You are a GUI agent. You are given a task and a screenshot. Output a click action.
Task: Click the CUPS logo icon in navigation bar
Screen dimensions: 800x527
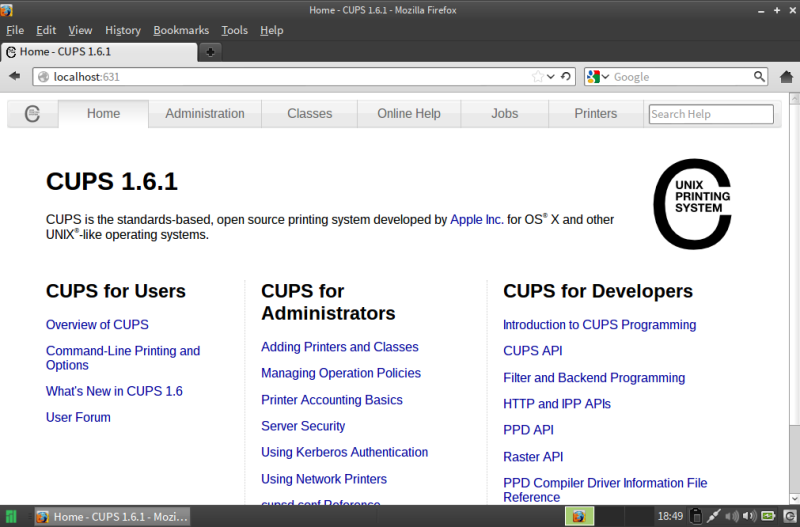[32, 113]
